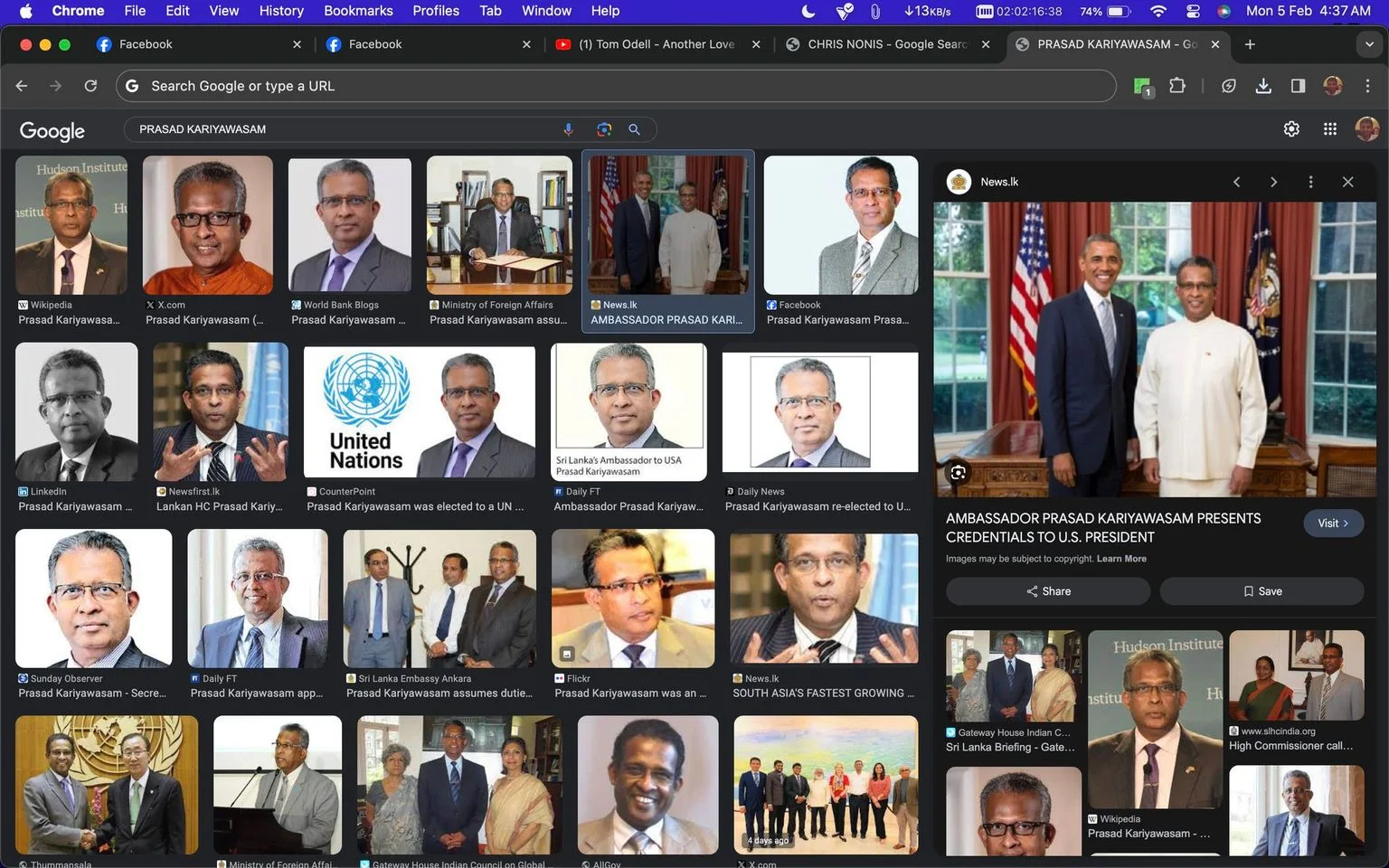The image size is (1389, 868).
Task: Open Google quick settings gear
Action: 1291,129
